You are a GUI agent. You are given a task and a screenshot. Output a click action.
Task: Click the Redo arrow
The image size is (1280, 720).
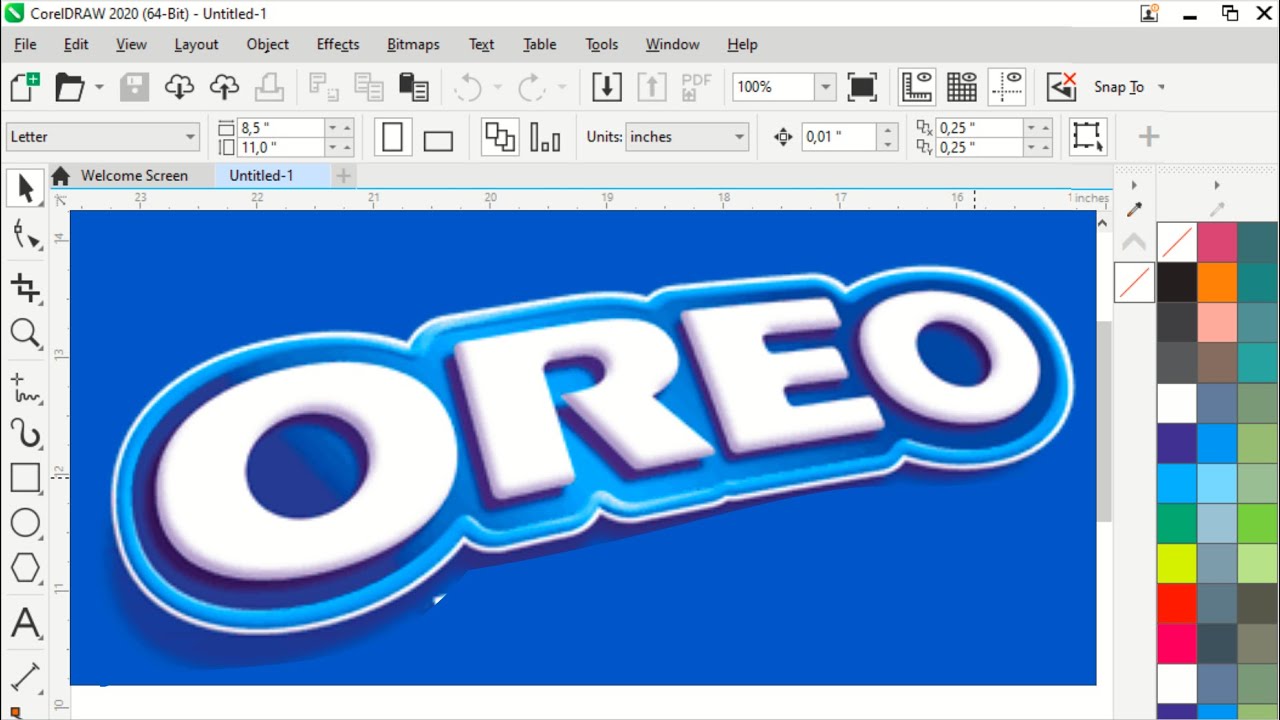[531, 87]
